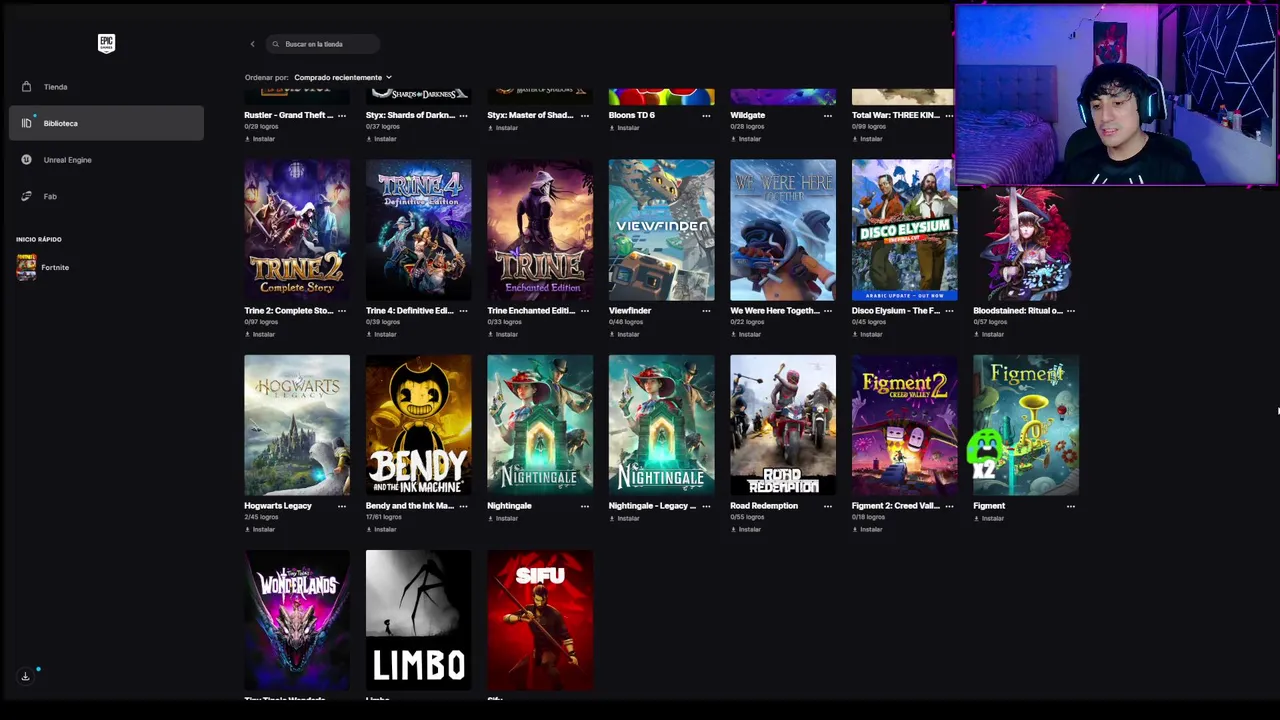Screen dimensions: 1280x720
Task: Install Total War: THREE KINGDOMS
Action: coord(867,139)
